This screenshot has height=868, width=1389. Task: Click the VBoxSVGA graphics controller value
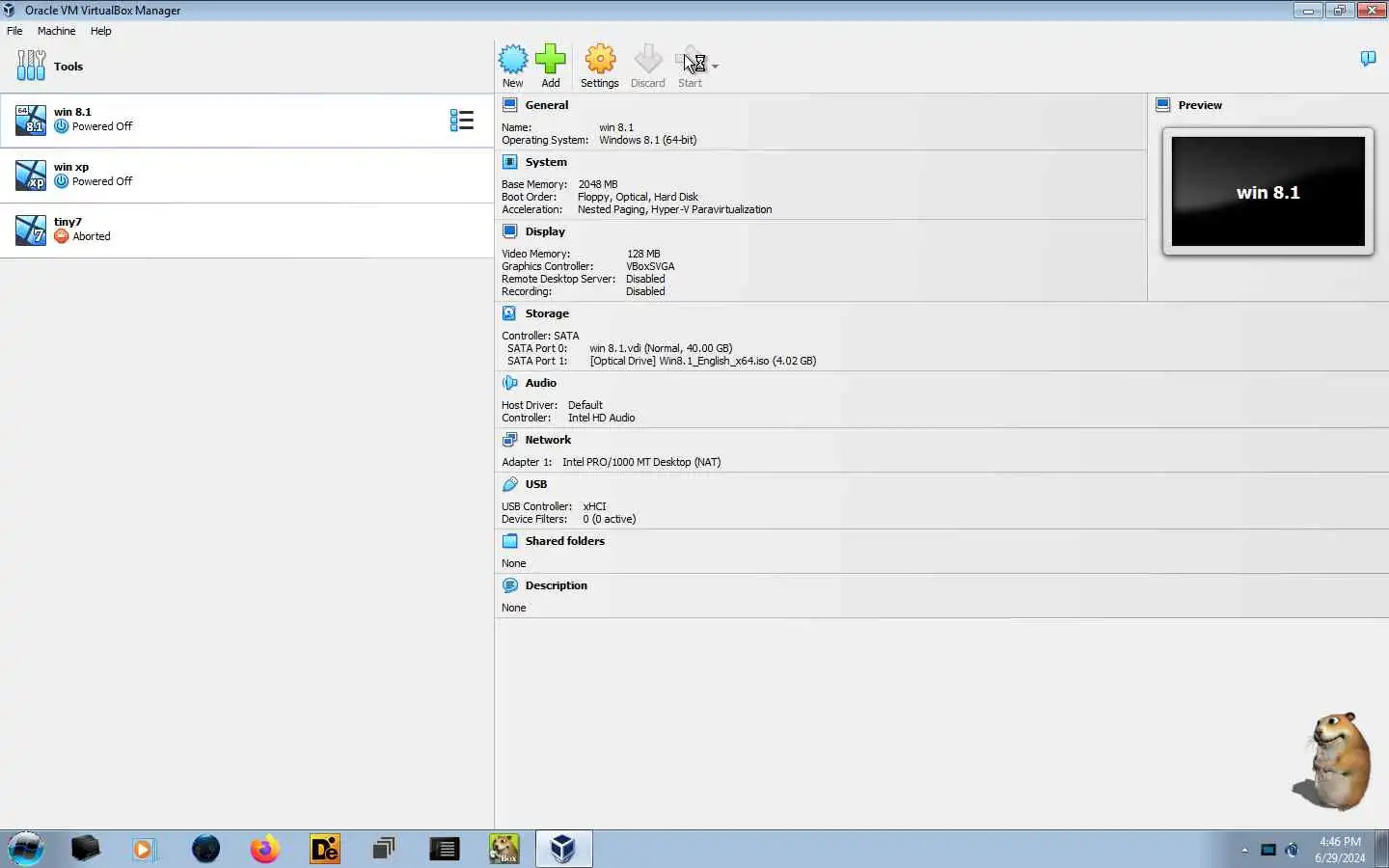pos(650,266)
